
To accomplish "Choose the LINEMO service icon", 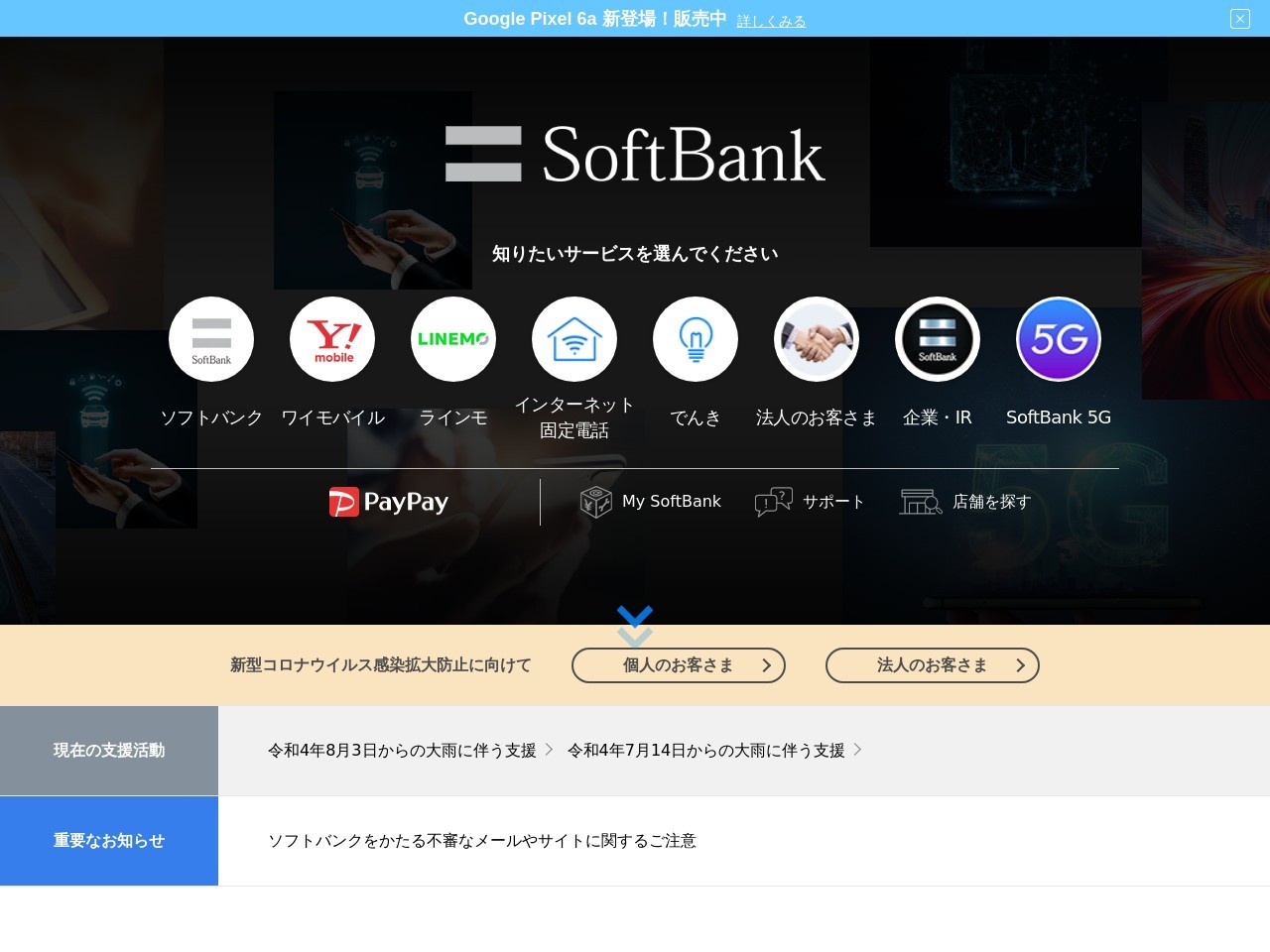I will 453,339.
